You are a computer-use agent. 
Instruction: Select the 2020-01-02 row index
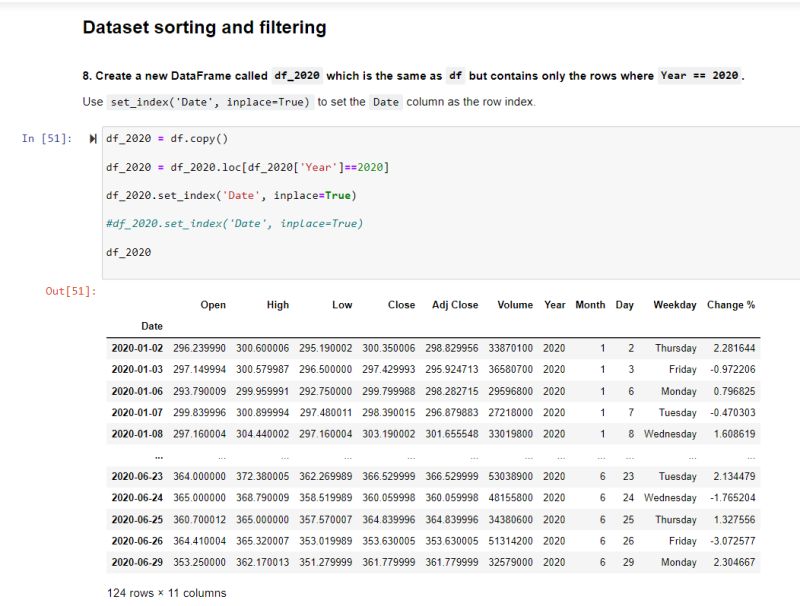pyautogui.click(x=137, y=348)
